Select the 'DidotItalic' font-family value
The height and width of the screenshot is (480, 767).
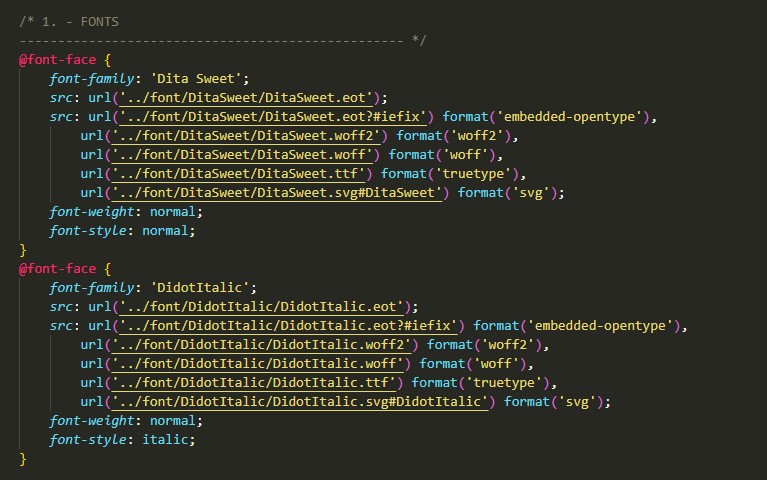coord(200,288)
